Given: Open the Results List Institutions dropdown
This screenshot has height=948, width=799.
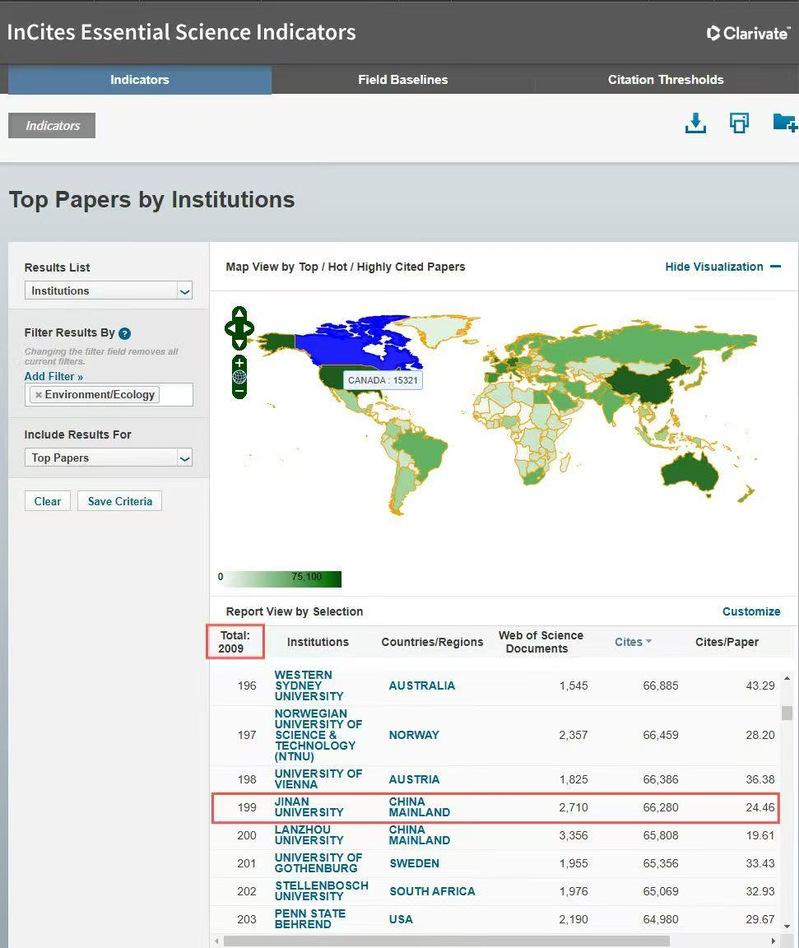Looking at the screenshot, I should (x=108, y=291).
